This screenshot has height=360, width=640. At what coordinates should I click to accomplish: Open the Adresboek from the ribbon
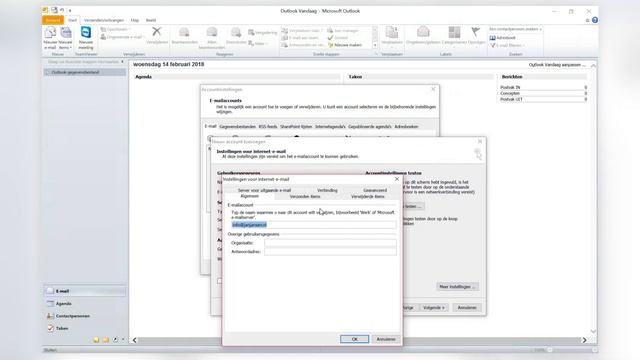[x=503, y=38]
